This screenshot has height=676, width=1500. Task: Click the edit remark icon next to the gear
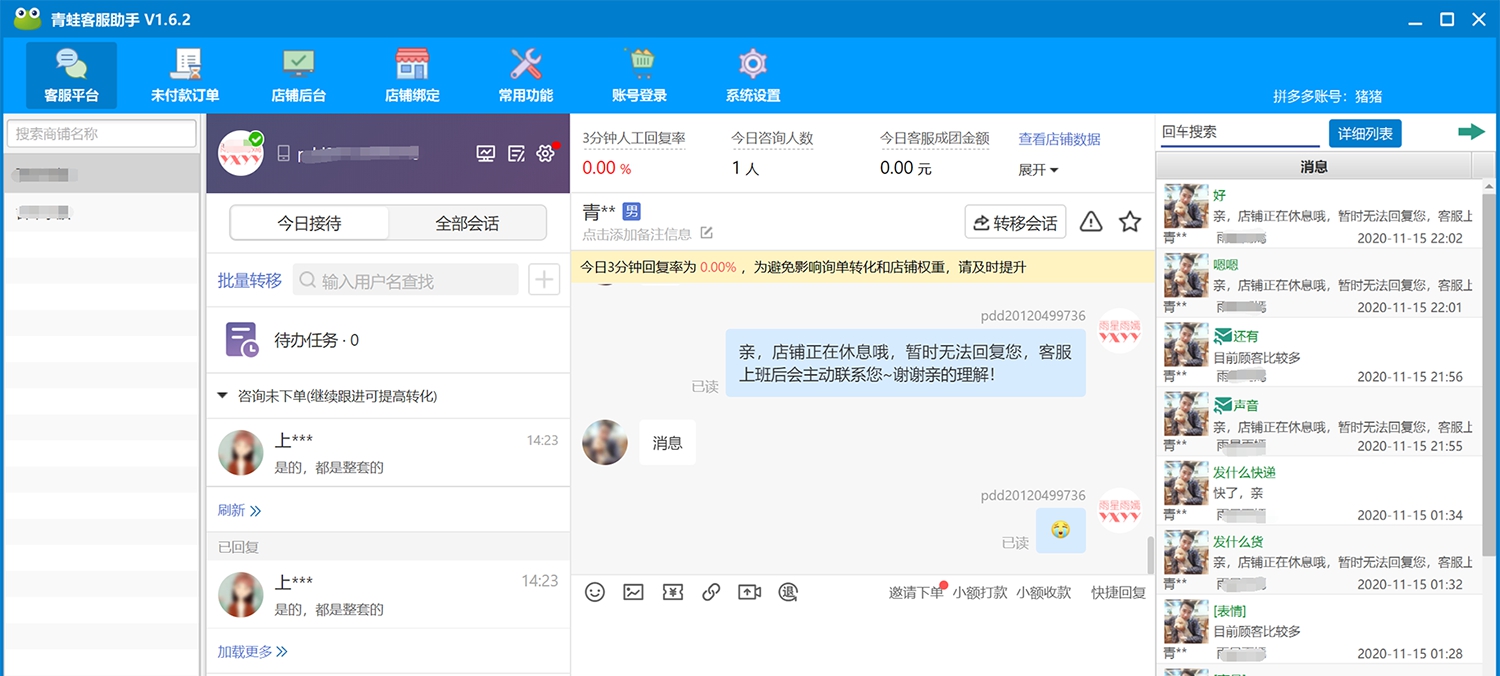[x=514, y=153]
